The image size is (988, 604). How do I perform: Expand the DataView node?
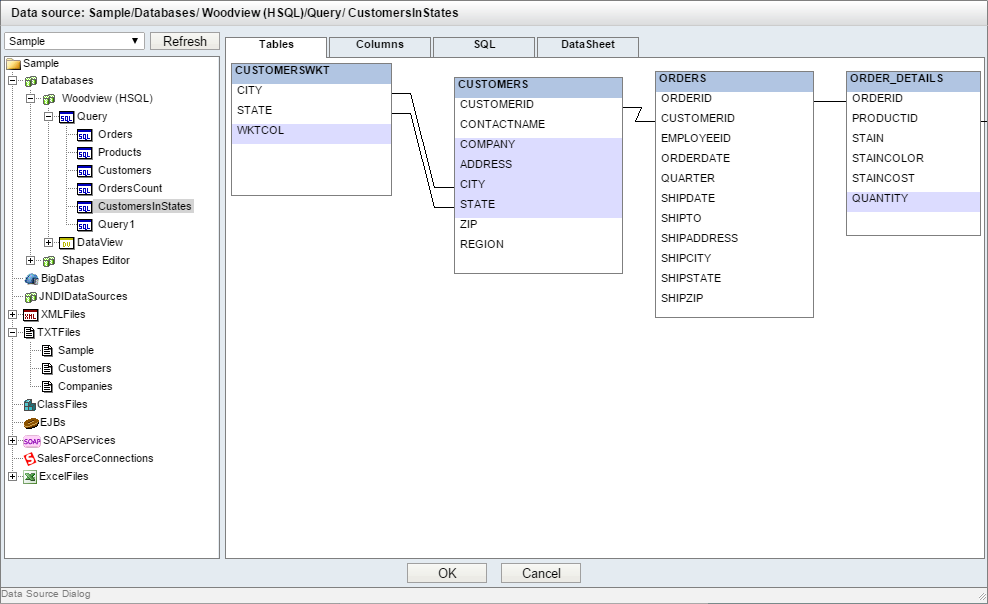(49, 242)
